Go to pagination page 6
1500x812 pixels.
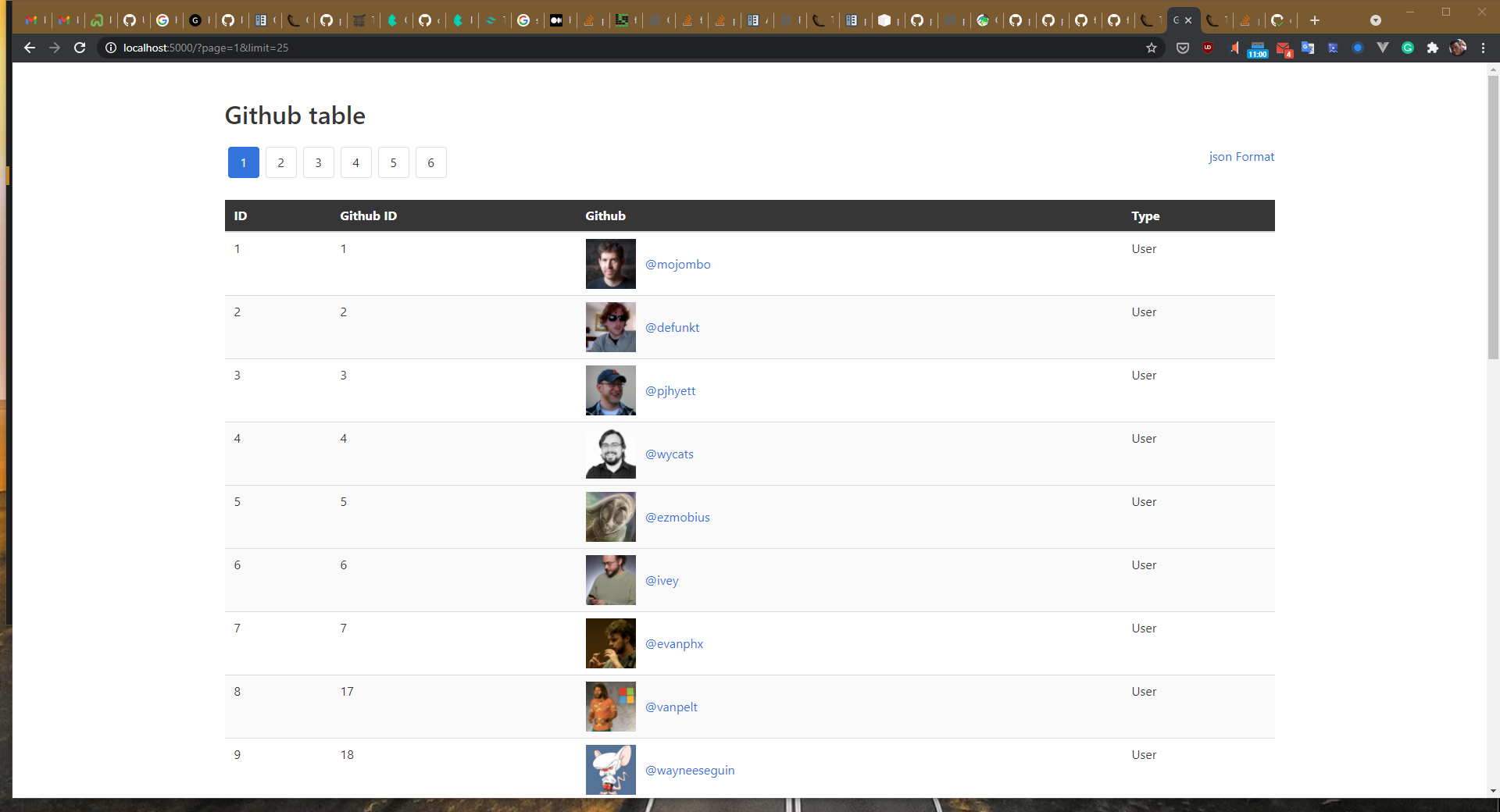431,162
